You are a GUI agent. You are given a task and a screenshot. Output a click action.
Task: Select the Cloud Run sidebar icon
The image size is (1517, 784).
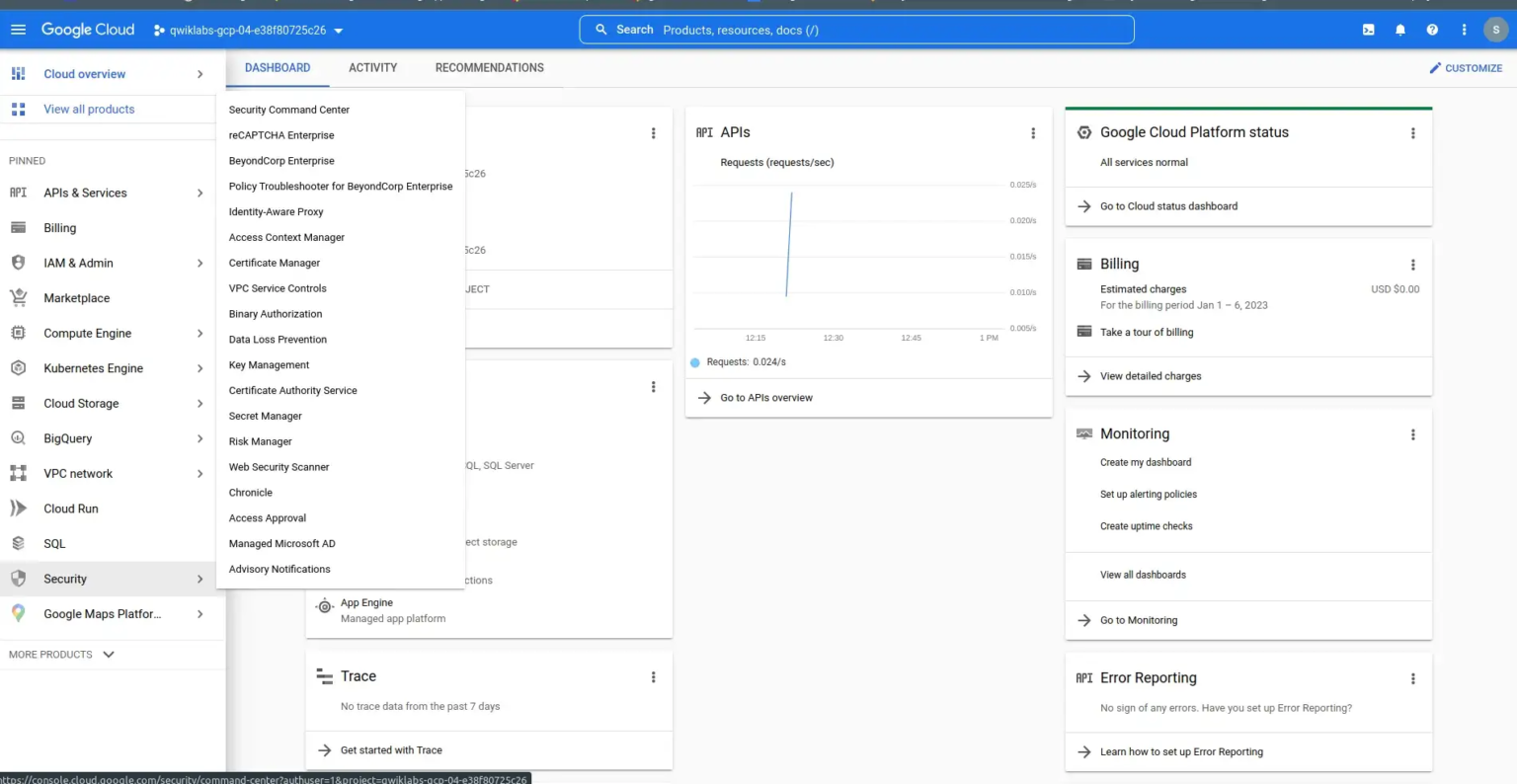tap(17, 508)
